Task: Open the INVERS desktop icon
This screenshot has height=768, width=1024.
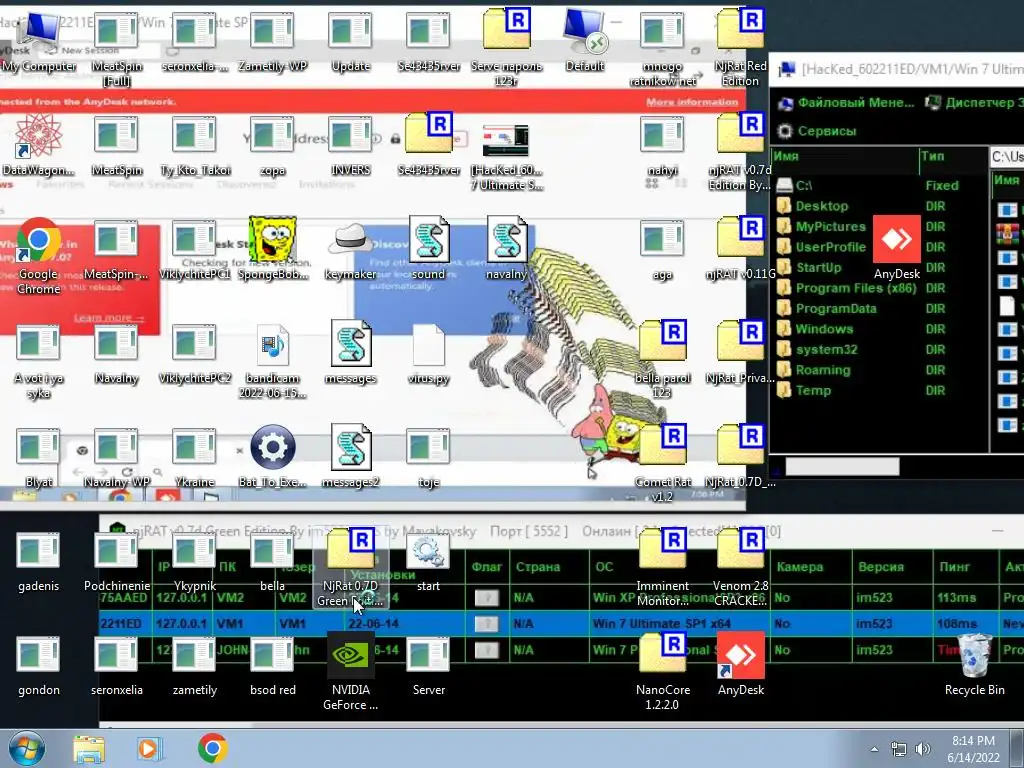Action: (351, 145)
